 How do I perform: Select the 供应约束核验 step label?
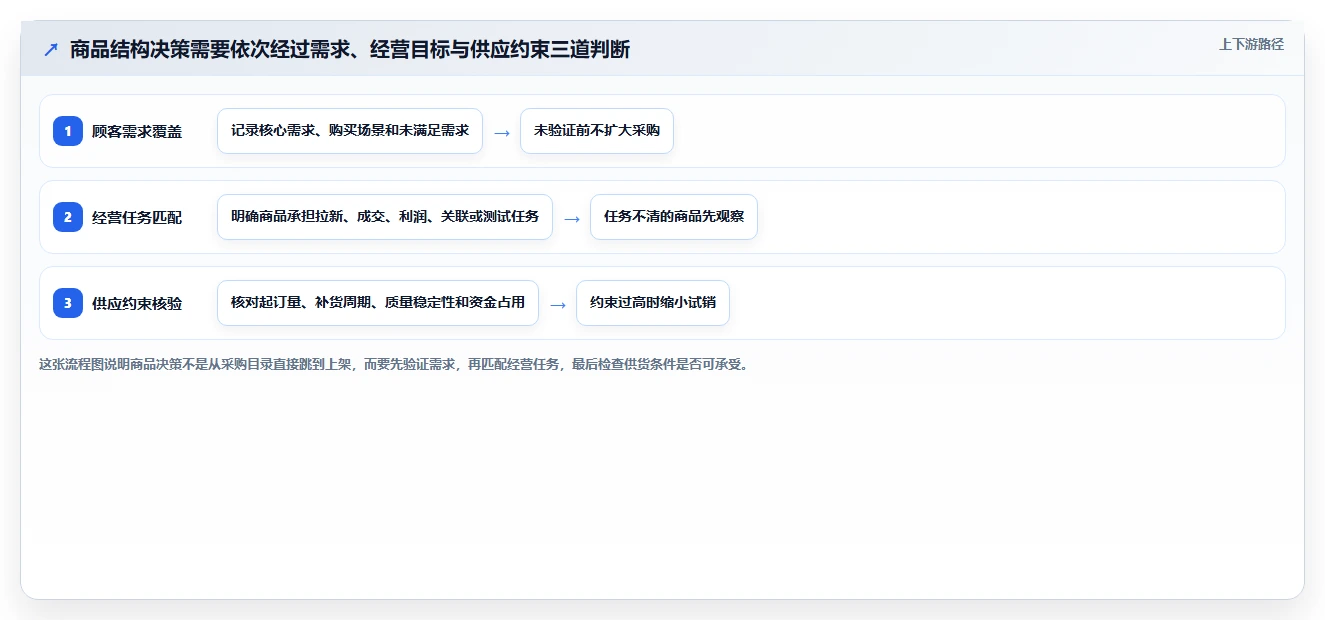137,303
